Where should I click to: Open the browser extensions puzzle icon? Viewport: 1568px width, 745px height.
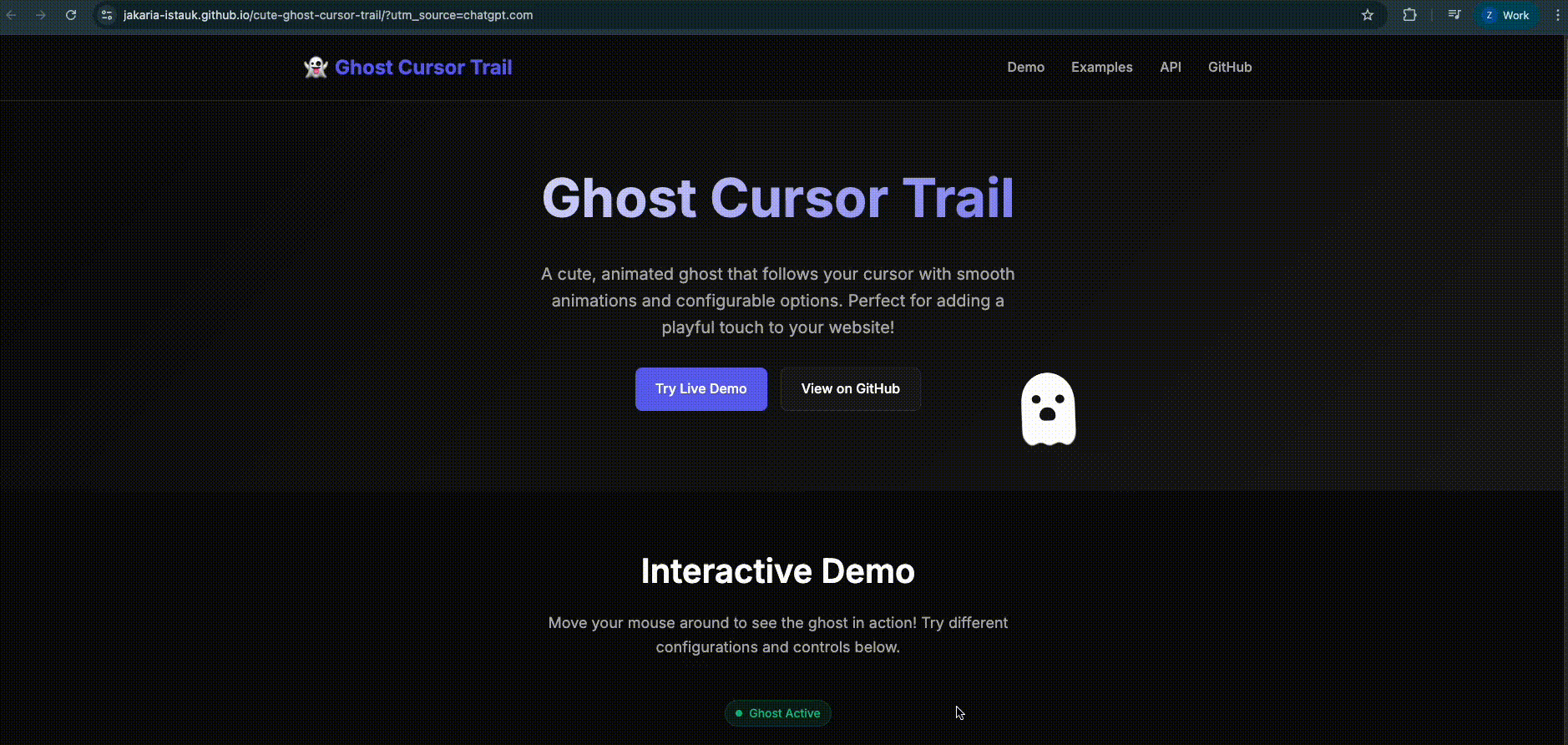click(x=1409, y=15)
